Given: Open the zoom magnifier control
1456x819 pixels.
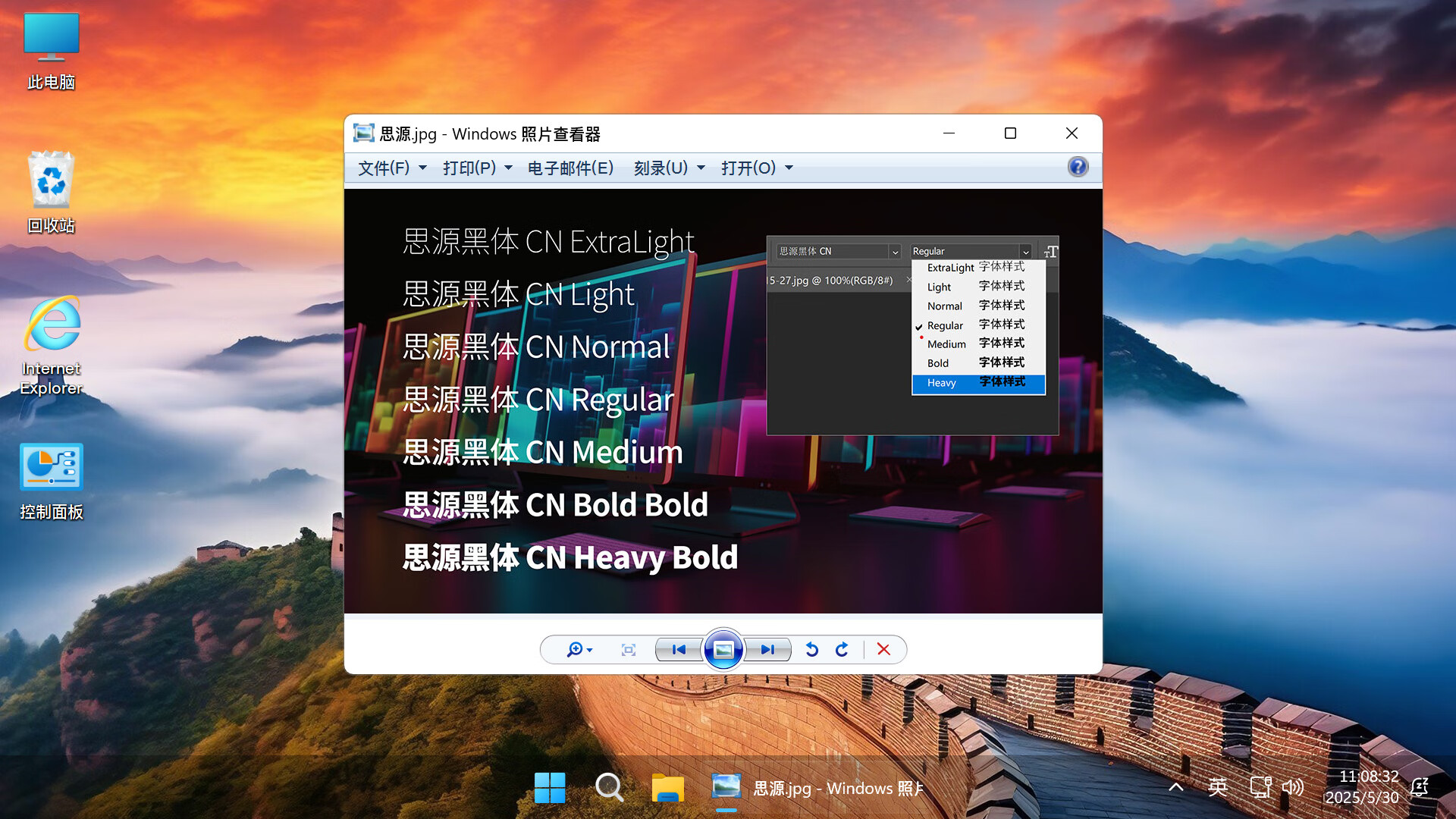Looking at the screenshot, I should tap(578, 650).
